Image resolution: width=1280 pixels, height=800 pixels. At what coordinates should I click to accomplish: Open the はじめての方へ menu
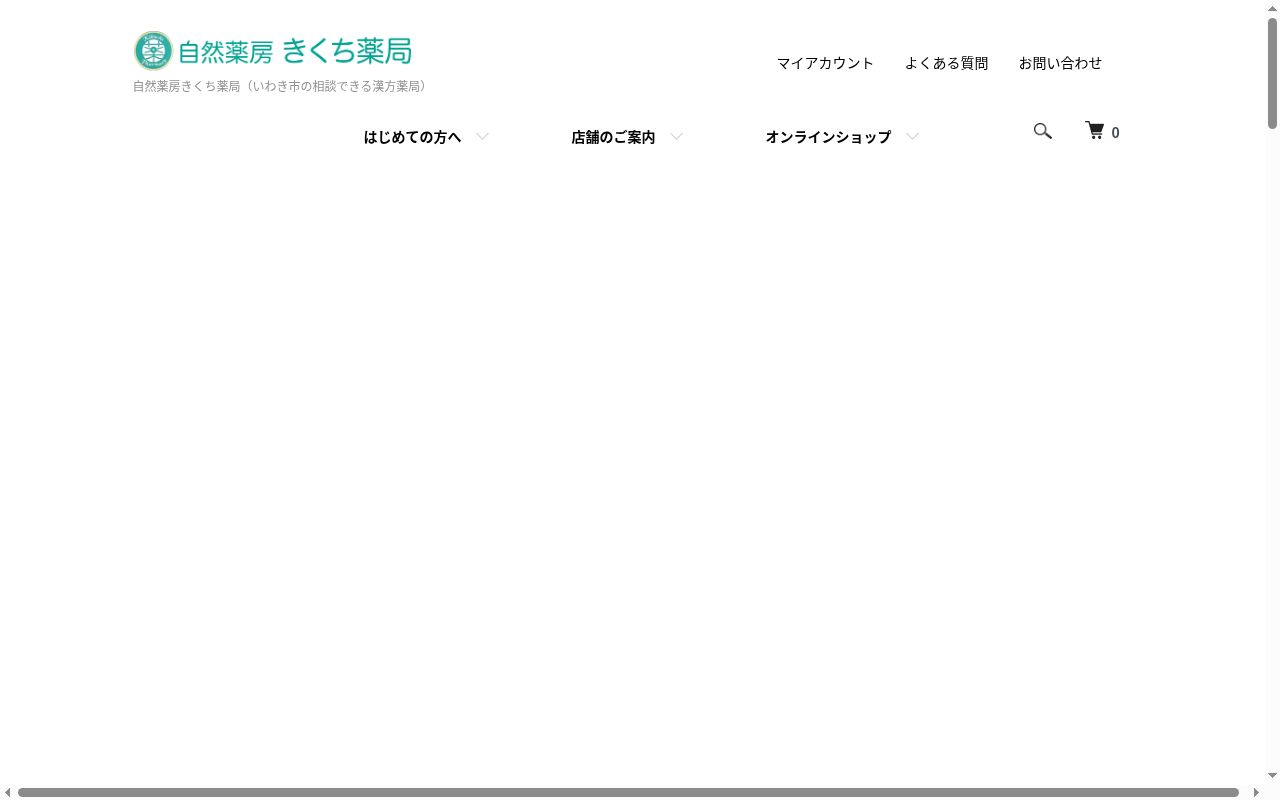412,137
